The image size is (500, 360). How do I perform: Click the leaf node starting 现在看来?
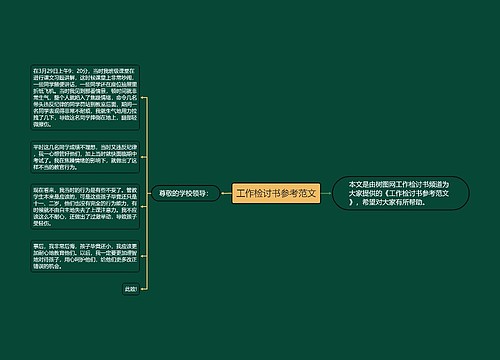(x=85, y=207)
